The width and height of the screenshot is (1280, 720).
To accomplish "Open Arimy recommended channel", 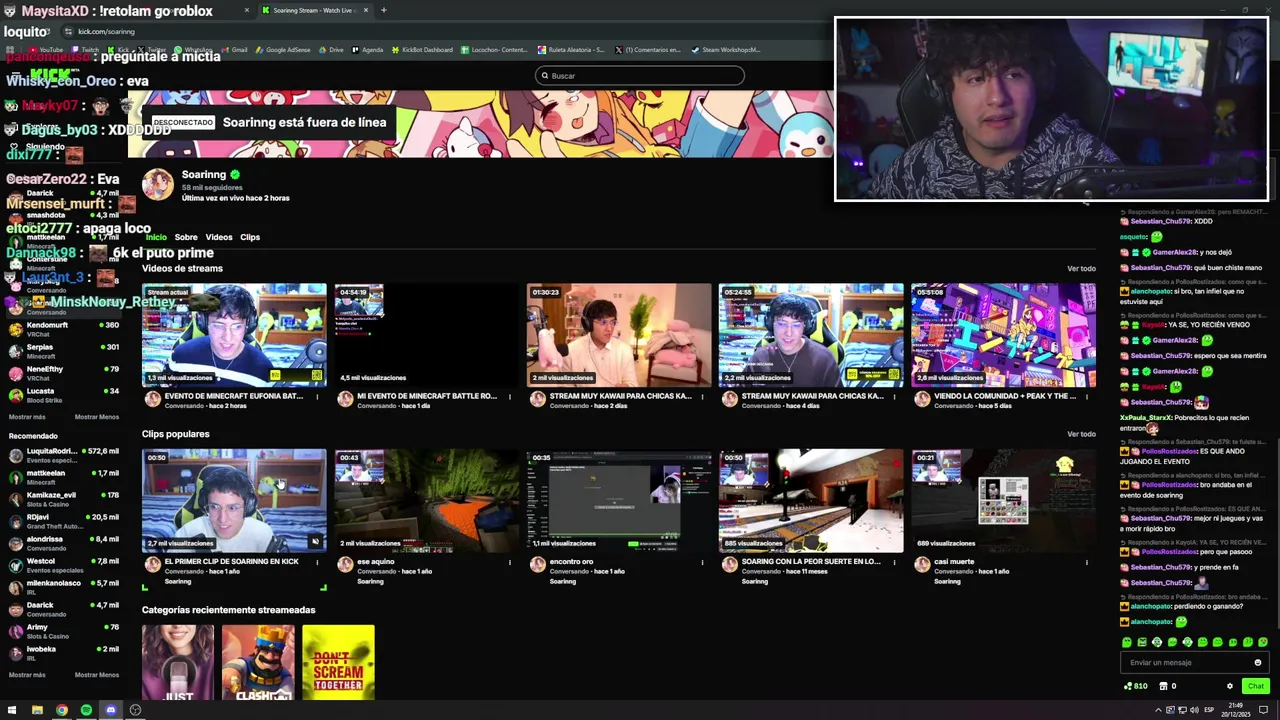I will click(x=64, y=631).
